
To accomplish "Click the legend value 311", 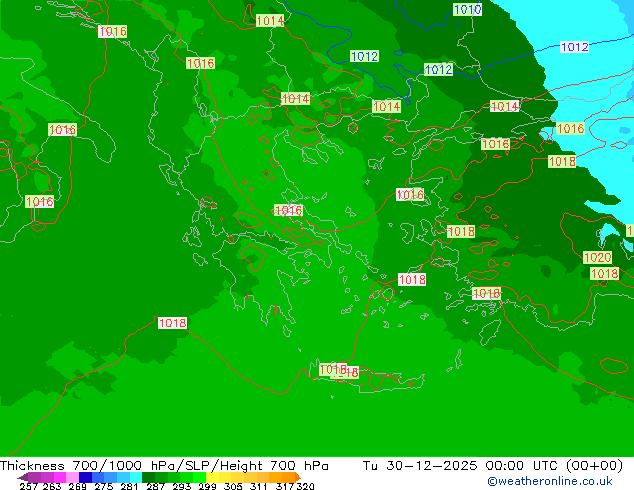I will [x=259, y=486].
